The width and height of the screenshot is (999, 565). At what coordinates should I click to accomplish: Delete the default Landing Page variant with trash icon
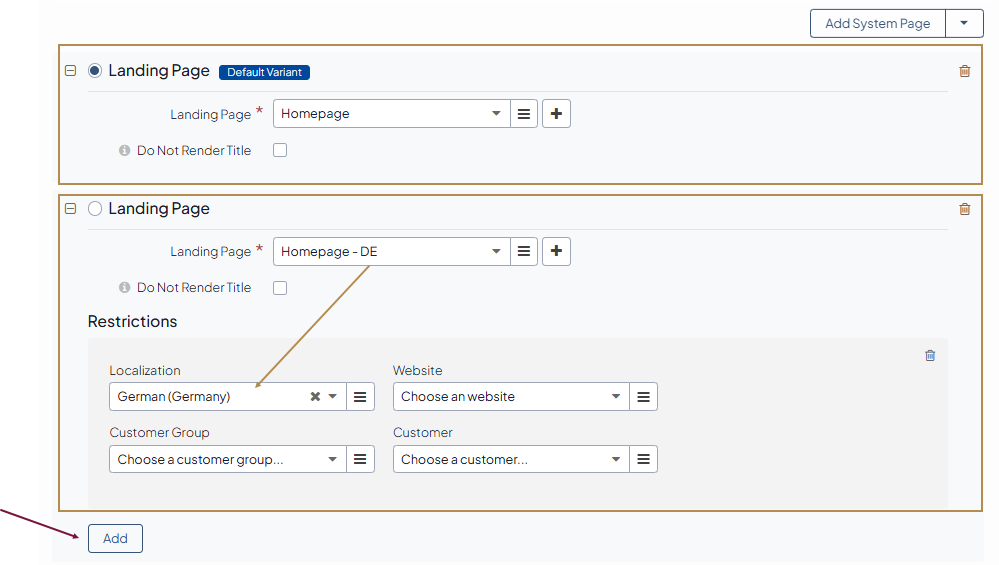coord(964,71)
